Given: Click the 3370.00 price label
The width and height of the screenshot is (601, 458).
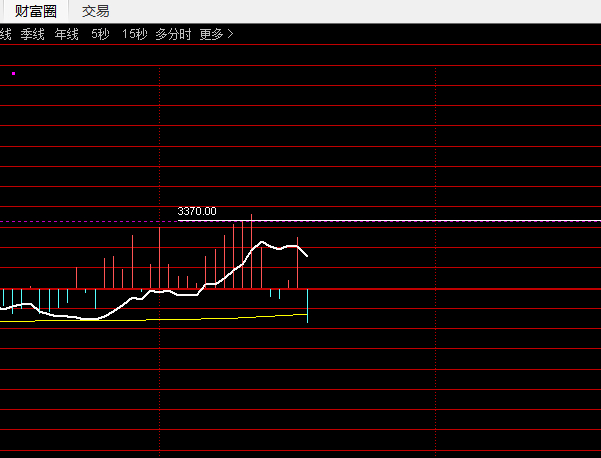Looking at the screenshot, I should pyautogui.click(x=197, y=211).
